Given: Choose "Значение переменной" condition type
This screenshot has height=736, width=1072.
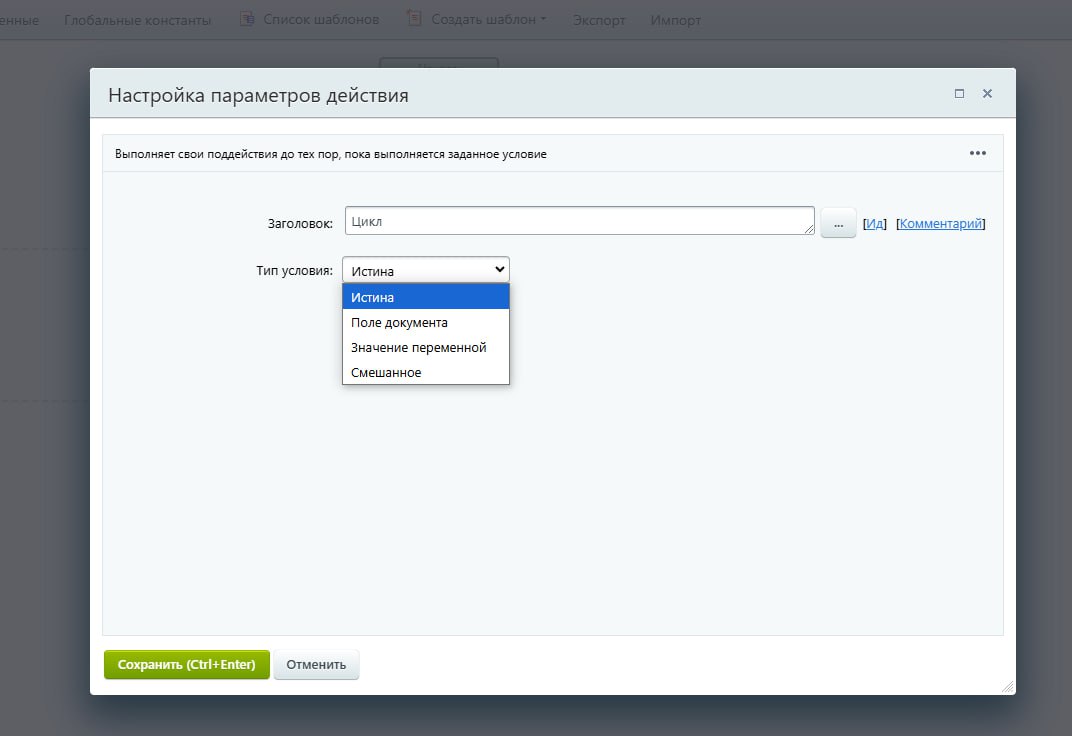Looking at the screenshot, I should point(425,347).
